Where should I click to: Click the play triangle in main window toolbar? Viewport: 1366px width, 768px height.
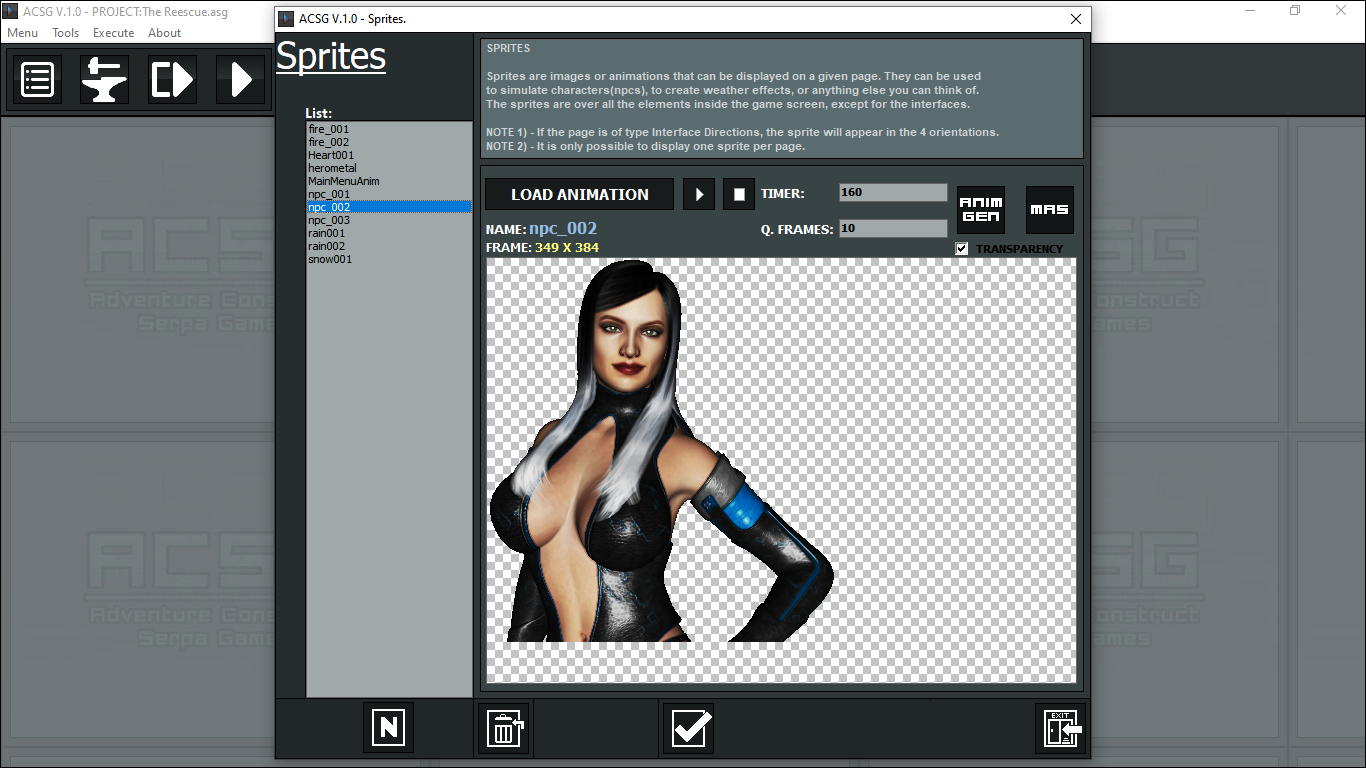tap(241, 79)
